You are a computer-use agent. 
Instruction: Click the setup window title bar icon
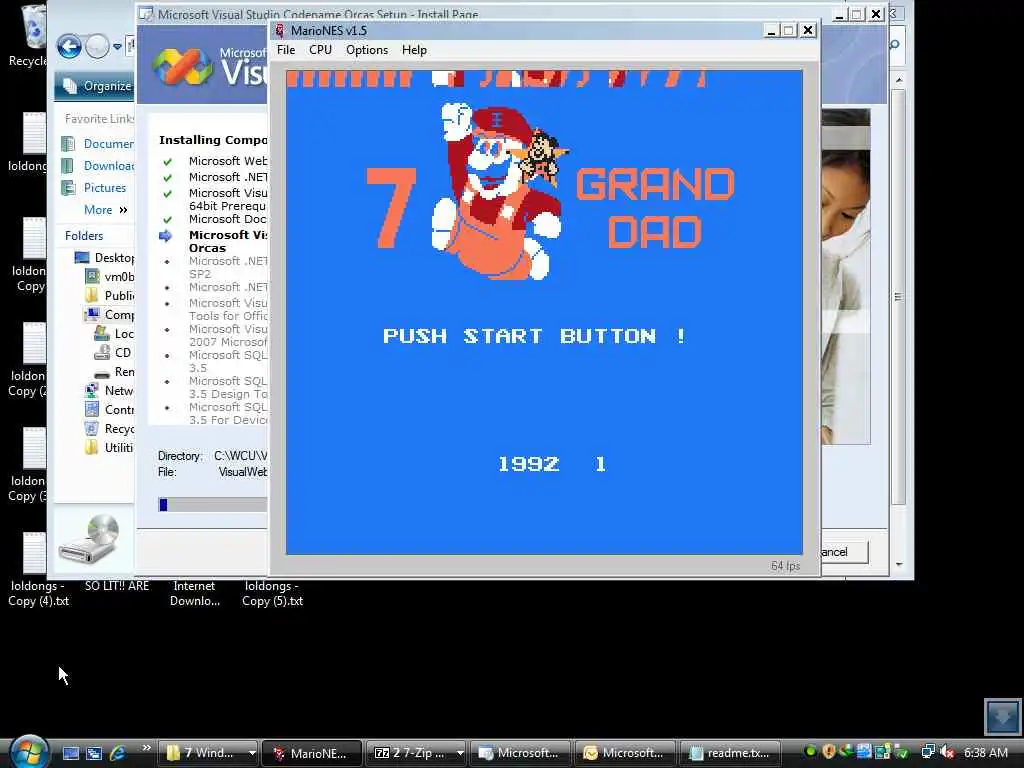click(x=146, y=14)
